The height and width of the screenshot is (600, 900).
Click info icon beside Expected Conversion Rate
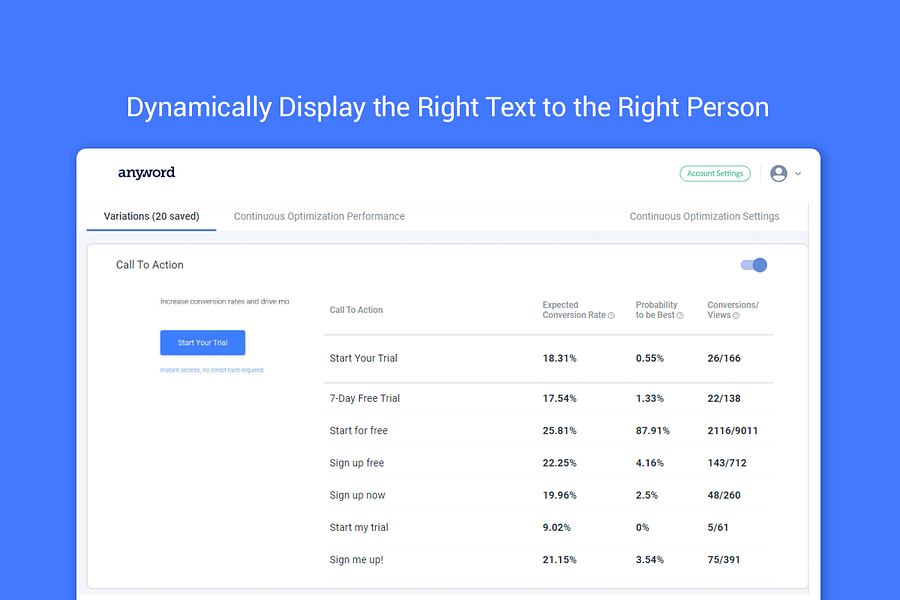[x=611, y=315]
